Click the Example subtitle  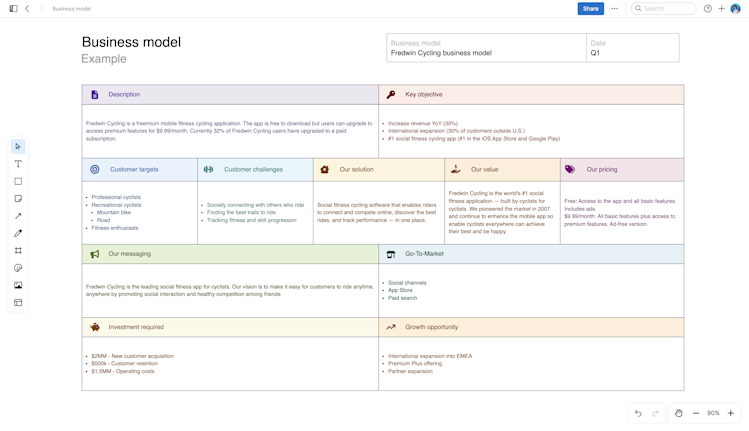[x=104, y=59]
